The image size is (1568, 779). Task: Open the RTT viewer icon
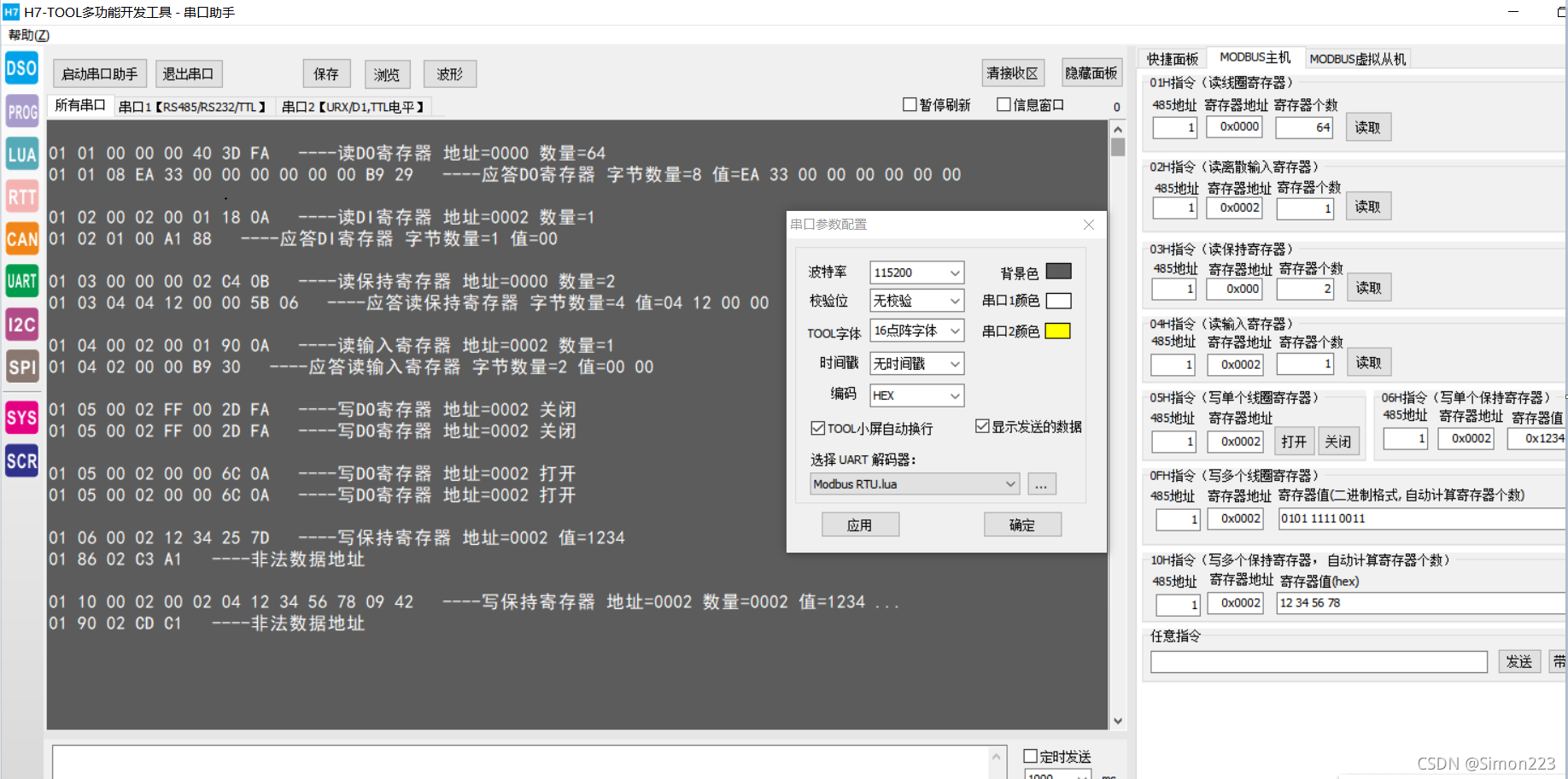point(21,196)
